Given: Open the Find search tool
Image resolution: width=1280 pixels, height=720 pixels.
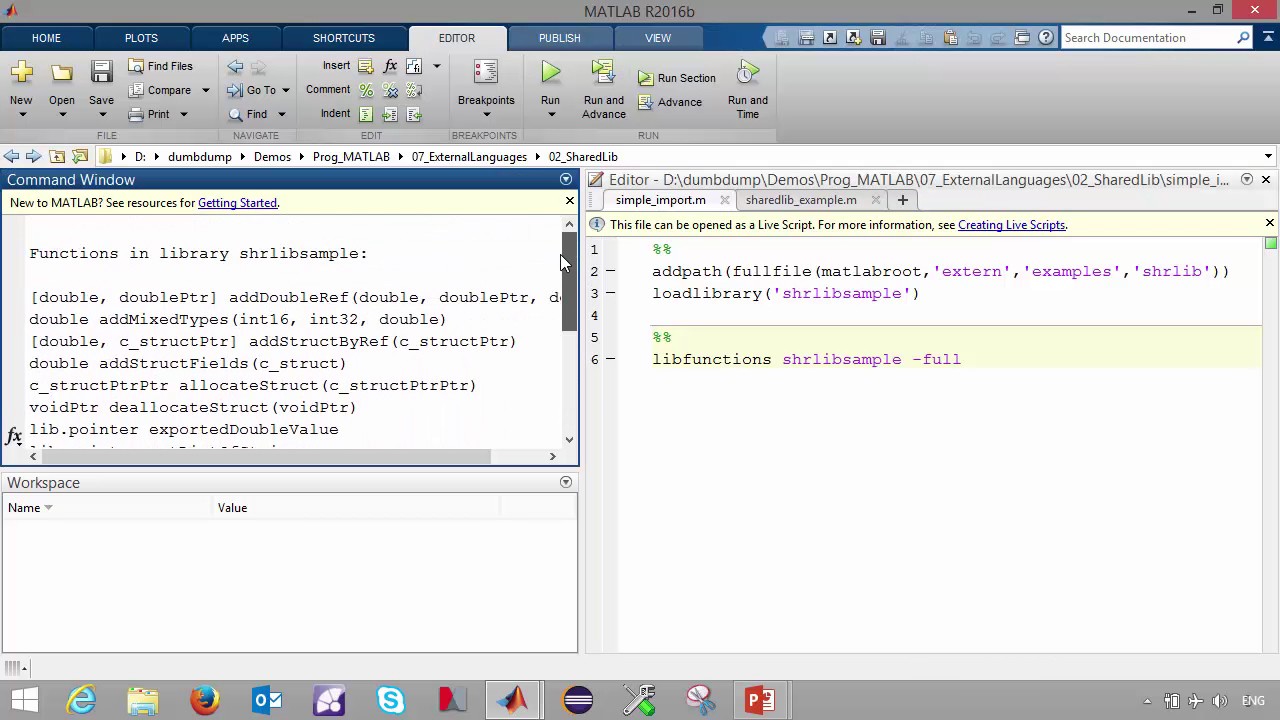Looking at the screenshot, I should click(248, 114).
